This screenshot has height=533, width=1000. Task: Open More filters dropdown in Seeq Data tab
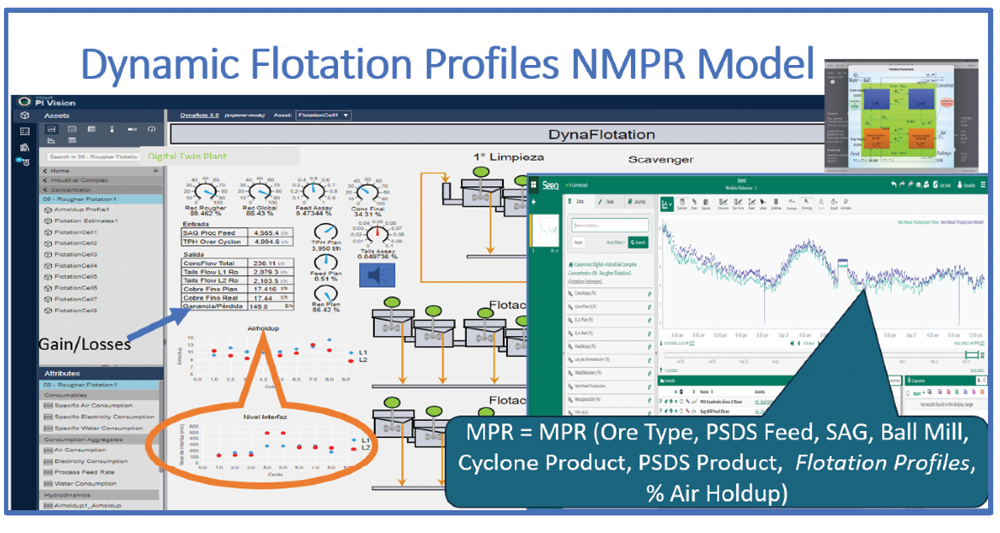[615, 242]
